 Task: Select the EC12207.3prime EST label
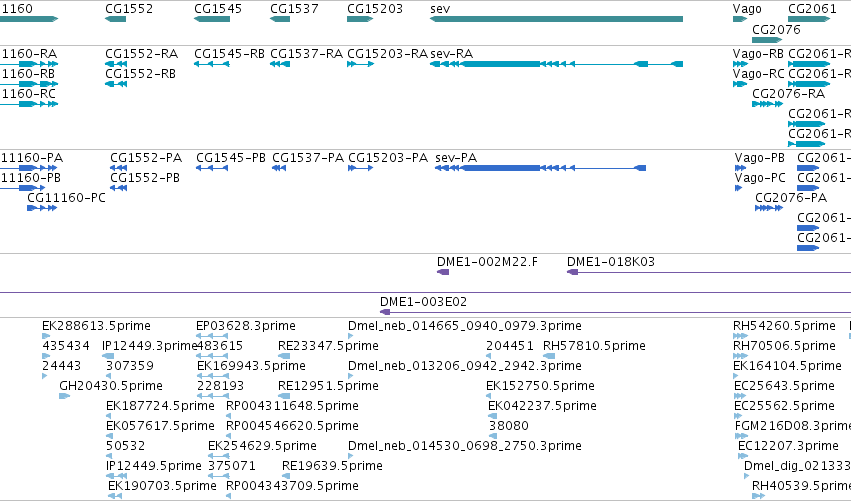point(788,447)
